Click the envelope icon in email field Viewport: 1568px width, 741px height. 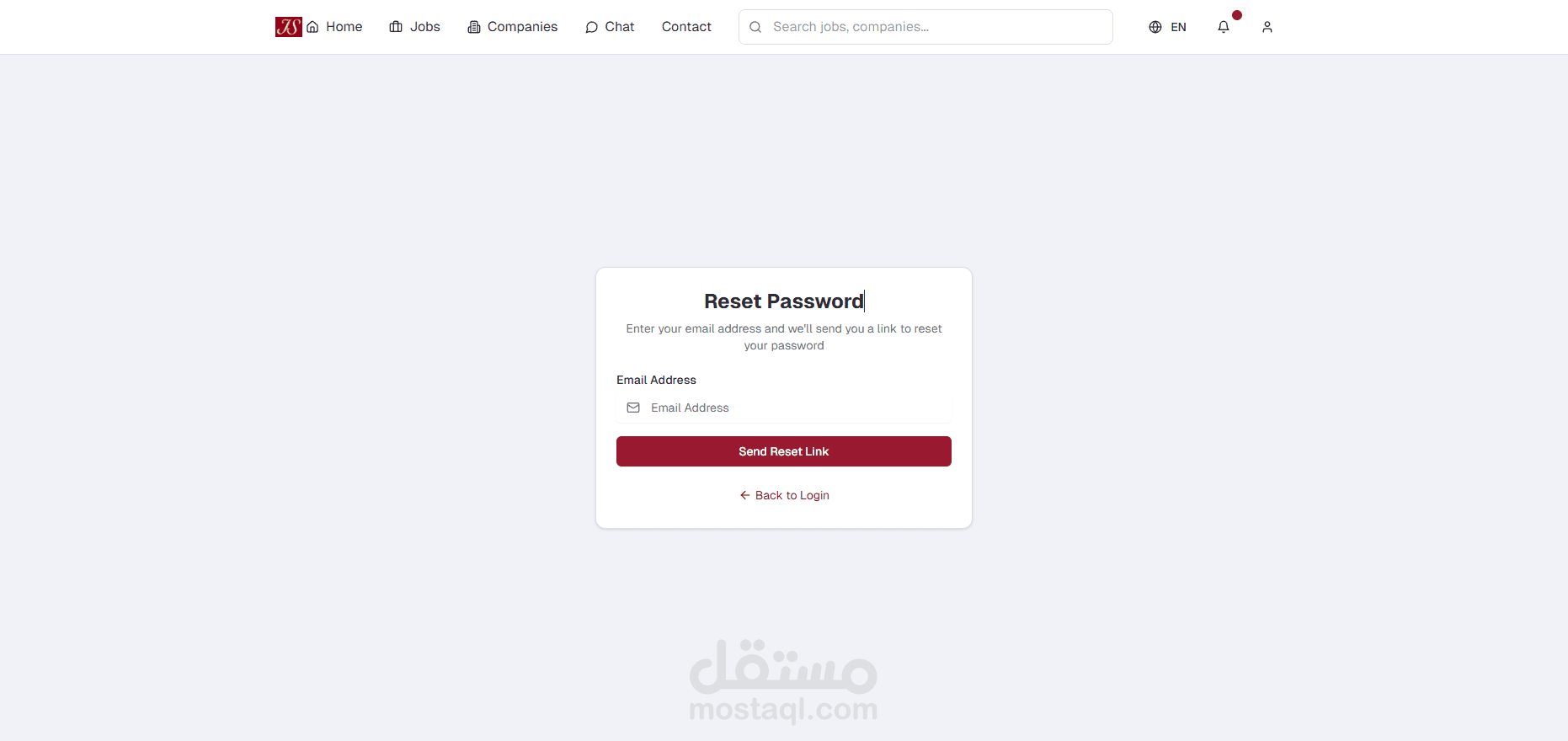[633, 408]
